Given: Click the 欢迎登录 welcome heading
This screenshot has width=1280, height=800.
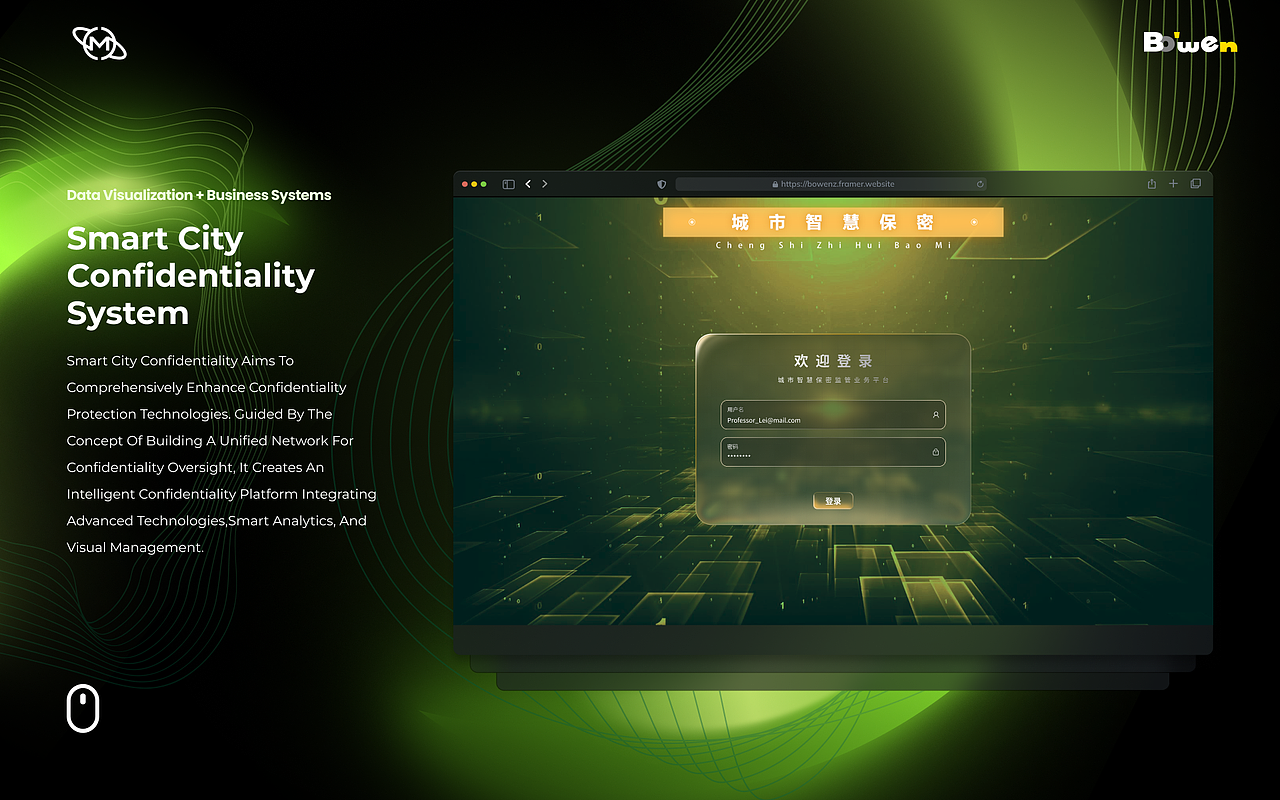Looking at the screenshot, I should 833,361.
